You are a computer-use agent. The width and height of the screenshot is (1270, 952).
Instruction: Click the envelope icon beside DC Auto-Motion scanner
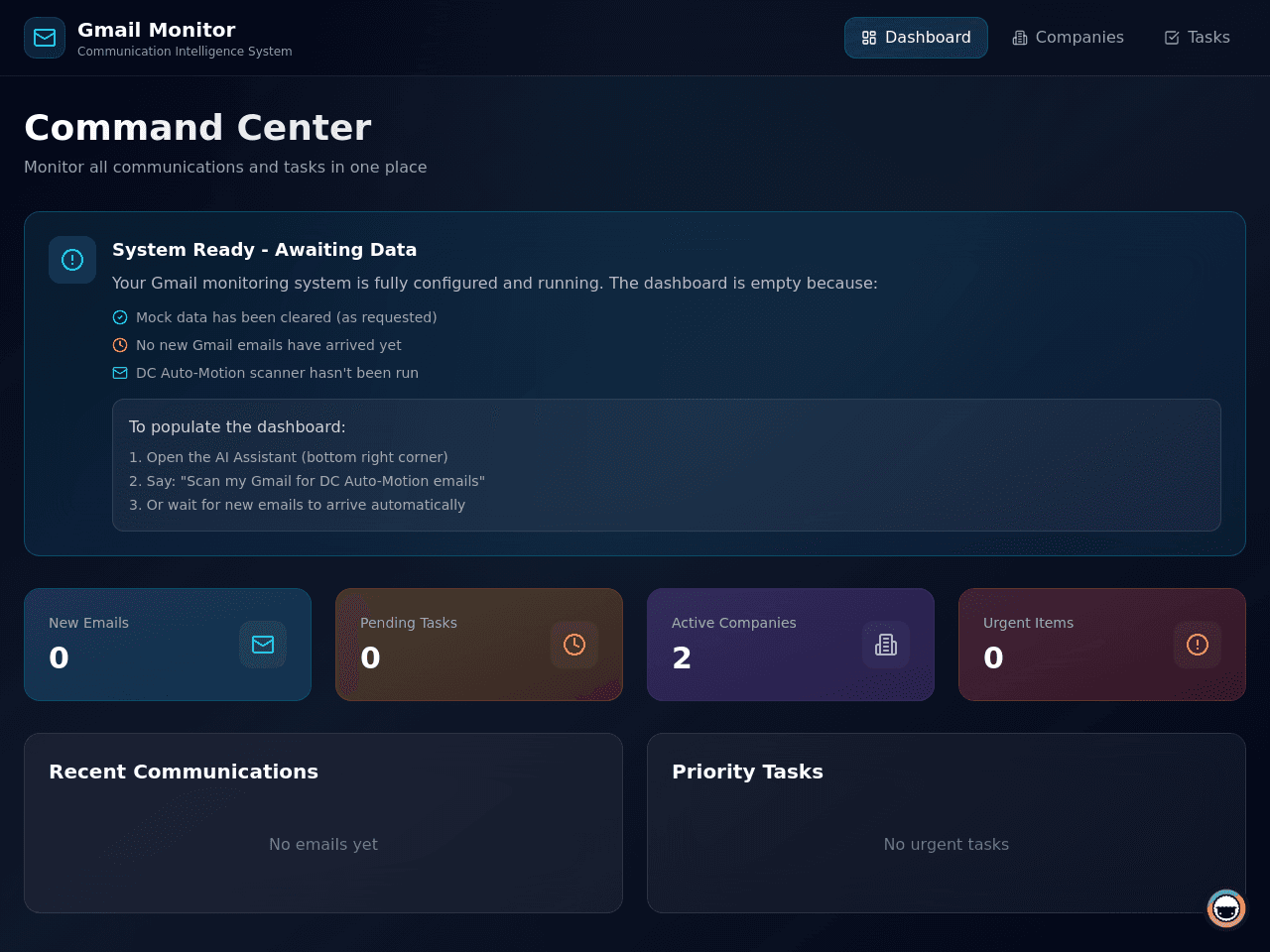tap(120, 373)
